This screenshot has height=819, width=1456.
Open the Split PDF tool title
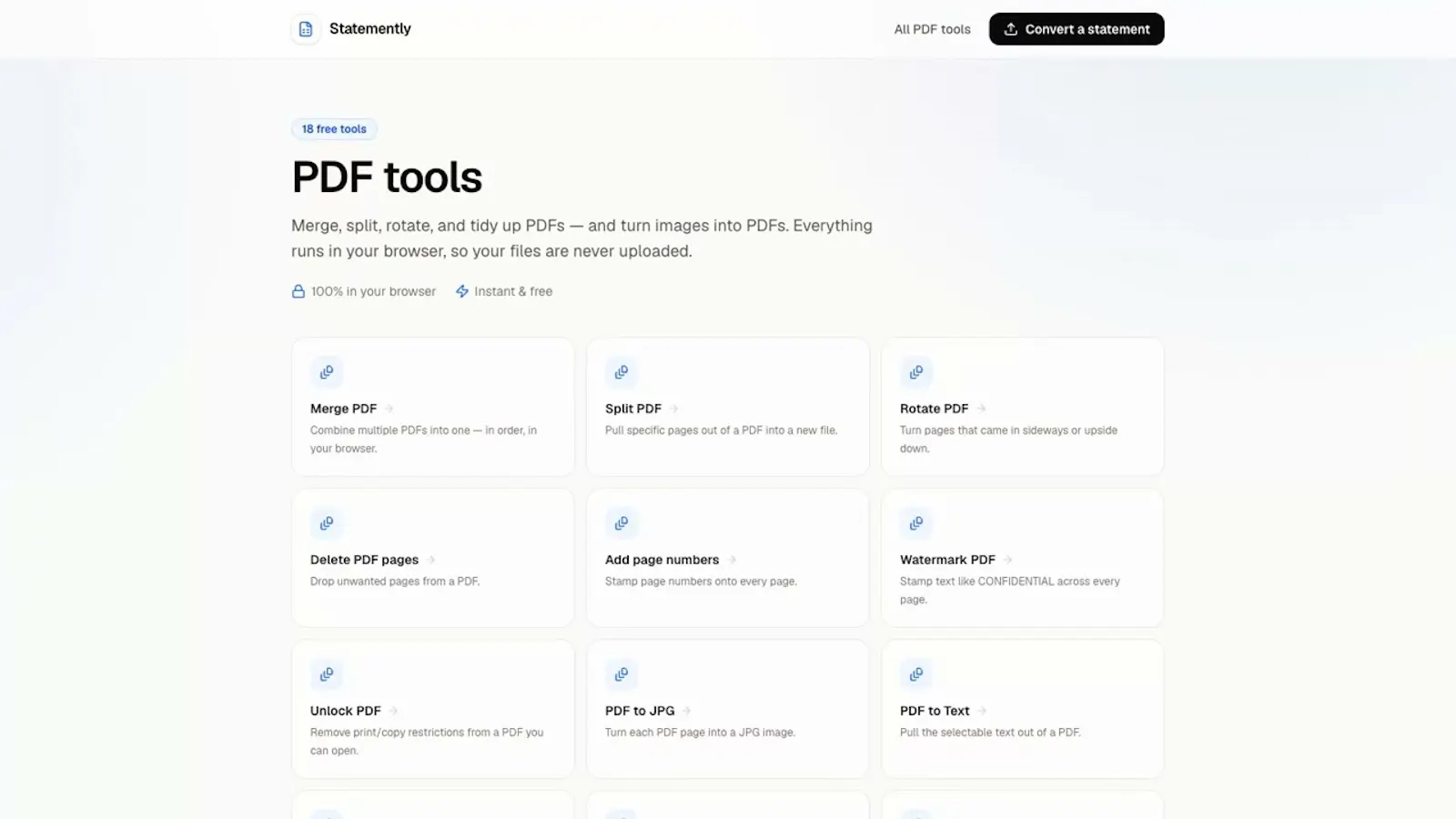pyautogui.click(x=633, y=409)
